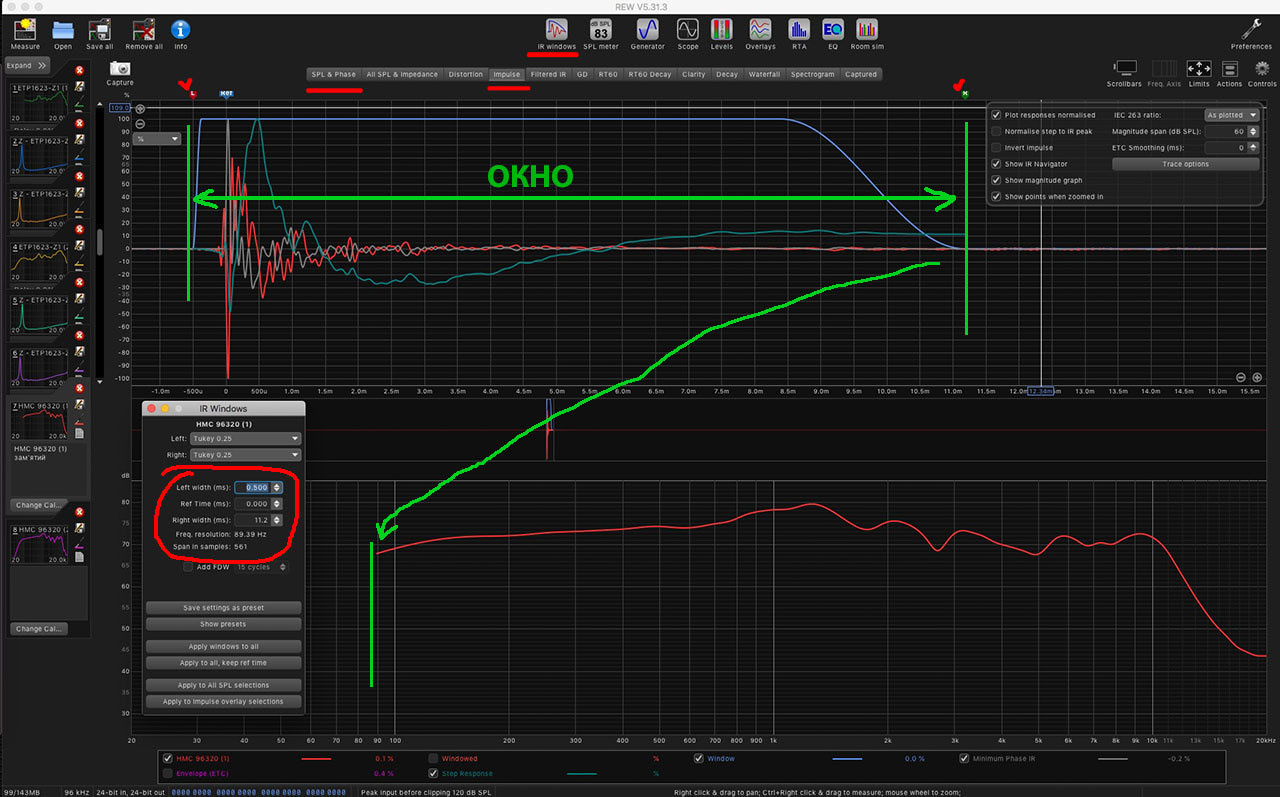
Task: Select the 7 HMC 96320 measurement thumbnail
Action: click(38, 419)
